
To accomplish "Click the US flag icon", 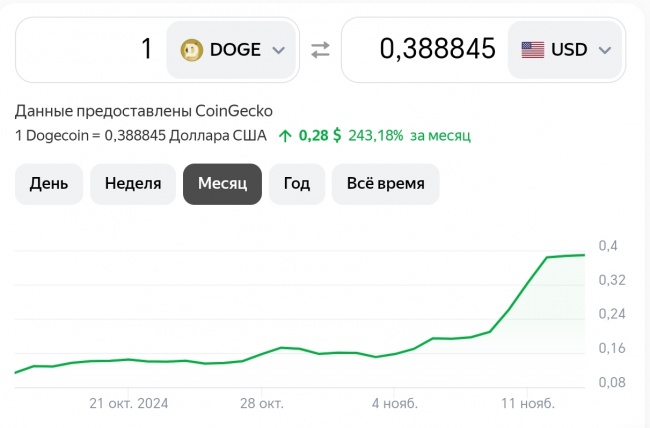I will click(533, 50).
